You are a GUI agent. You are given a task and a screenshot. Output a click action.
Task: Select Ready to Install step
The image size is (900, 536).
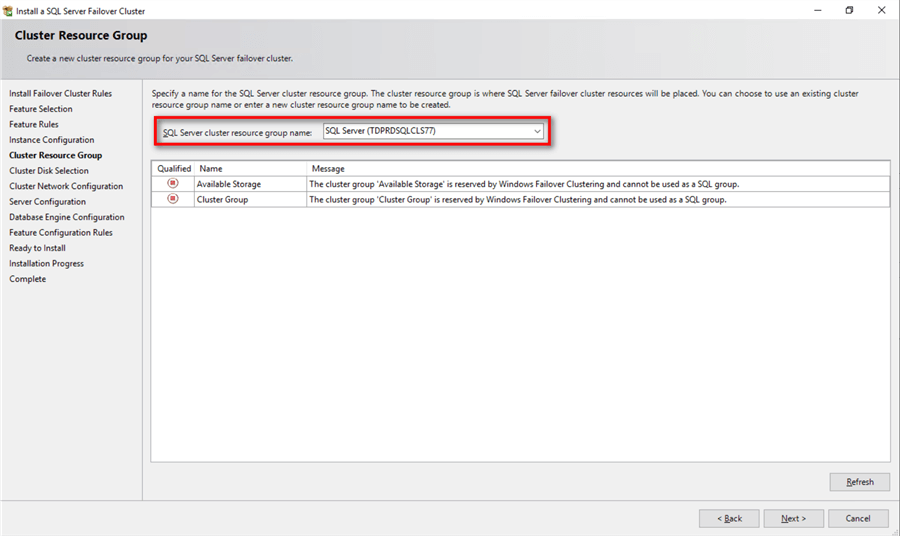pyautogui.click(x=37, y=248)
